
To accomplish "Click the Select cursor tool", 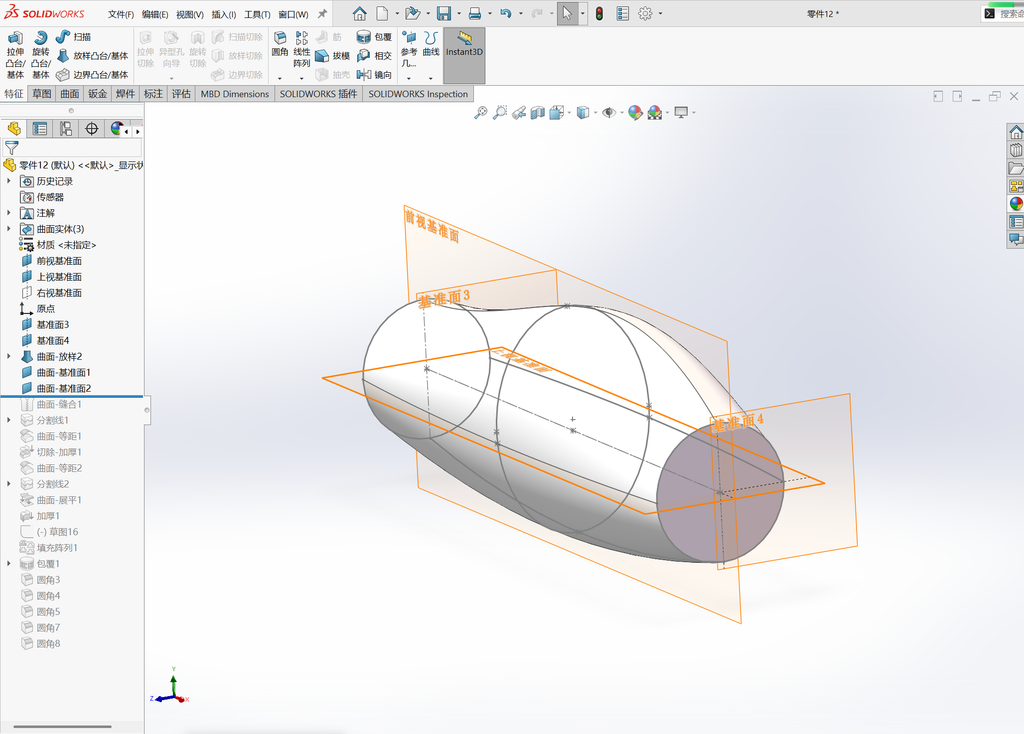I will (x=567, y=14).
